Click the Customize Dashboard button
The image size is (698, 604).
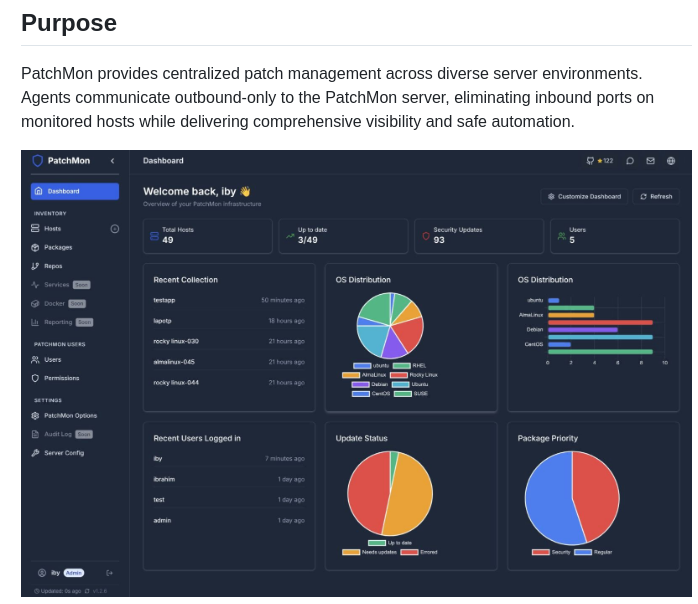click(x=584, y=197)
